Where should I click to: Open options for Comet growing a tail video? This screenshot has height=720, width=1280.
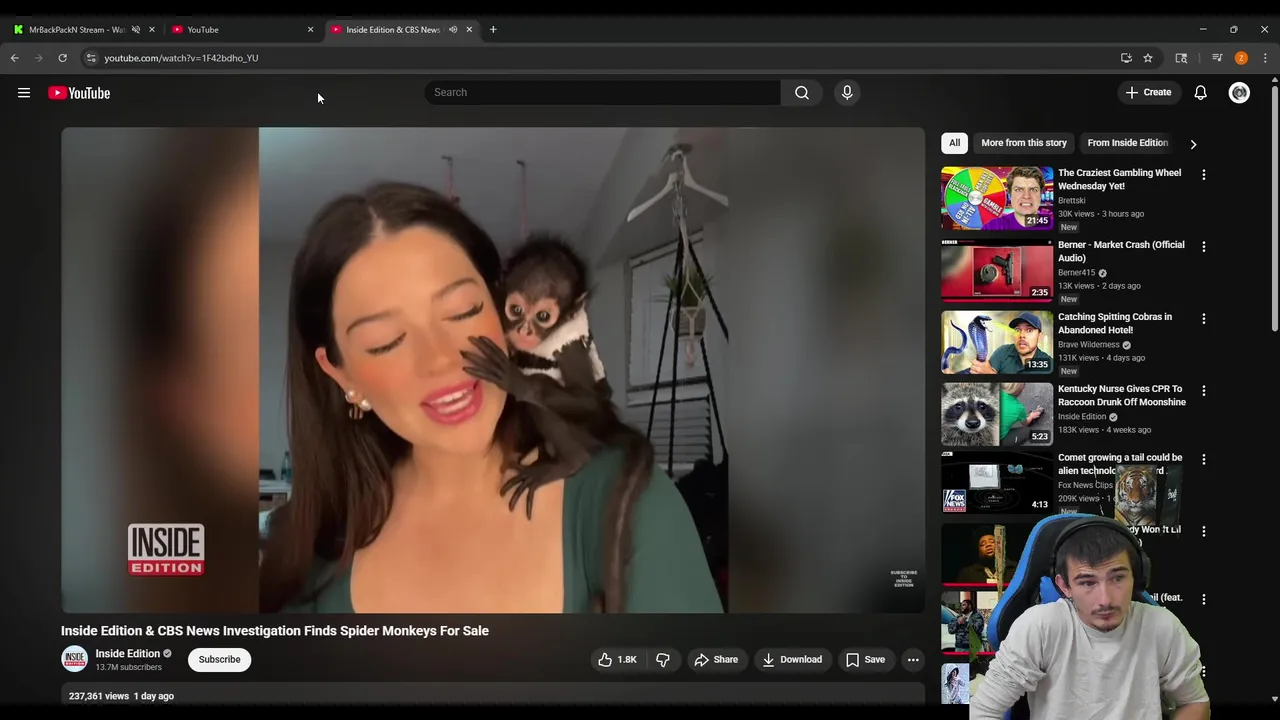1204,459
